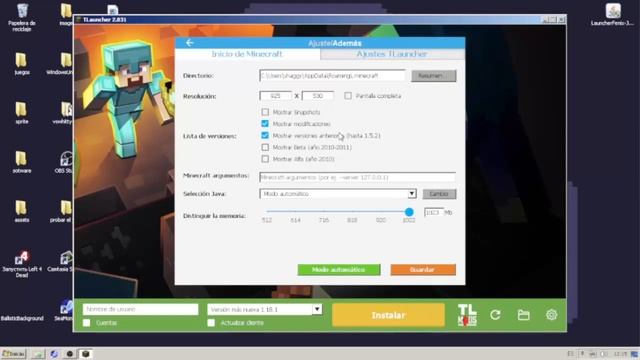This screenshot has height=360, width=640.
Task: Click the orange Guardar button
Action: (x=423, y=269)
